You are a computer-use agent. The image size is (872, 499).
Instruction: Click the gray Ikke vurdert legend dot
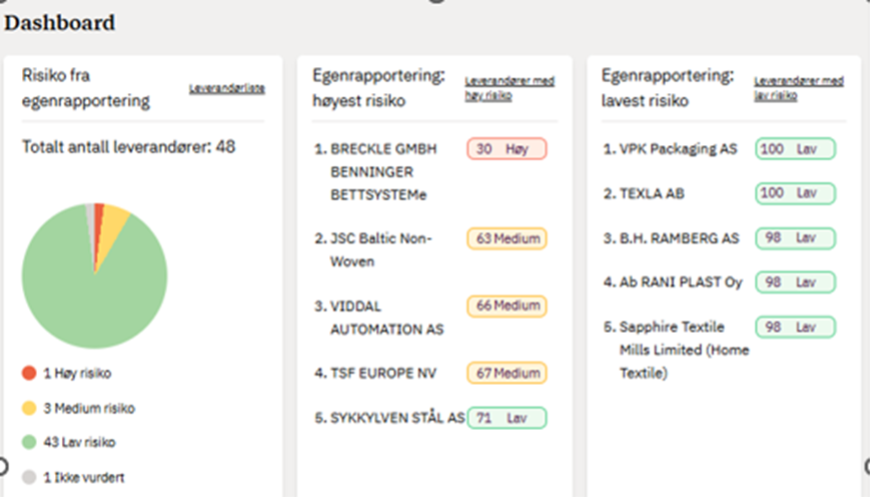coord(29,477)
